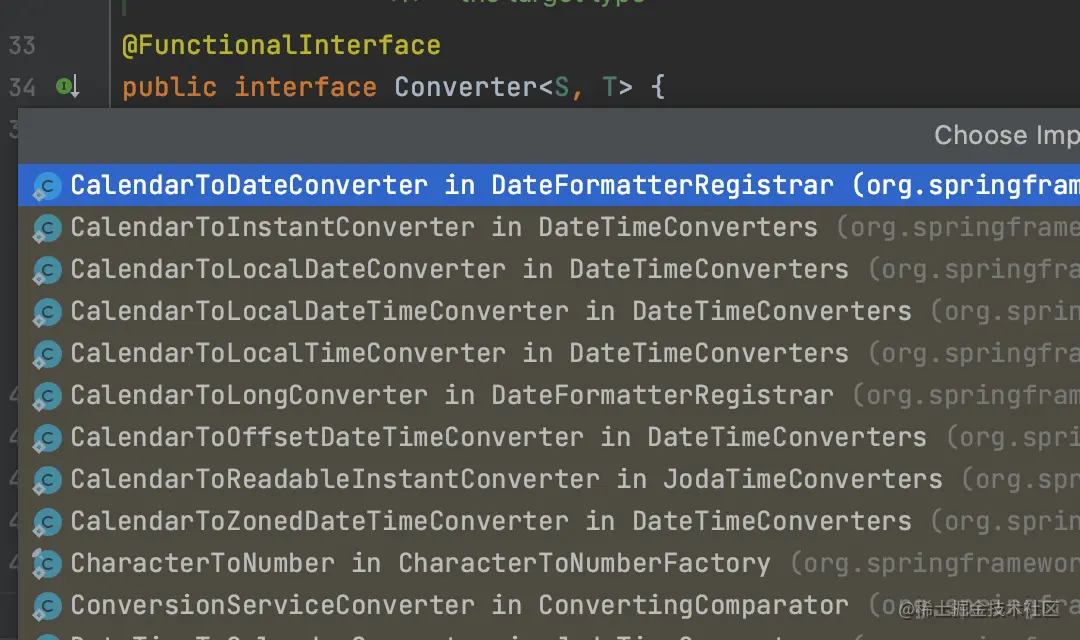Image resolution: width=1080 pixels, height=640 pixels.
Task: Click the public keyword on line 34
Action: pyautogui.click(x=169, y=88)
